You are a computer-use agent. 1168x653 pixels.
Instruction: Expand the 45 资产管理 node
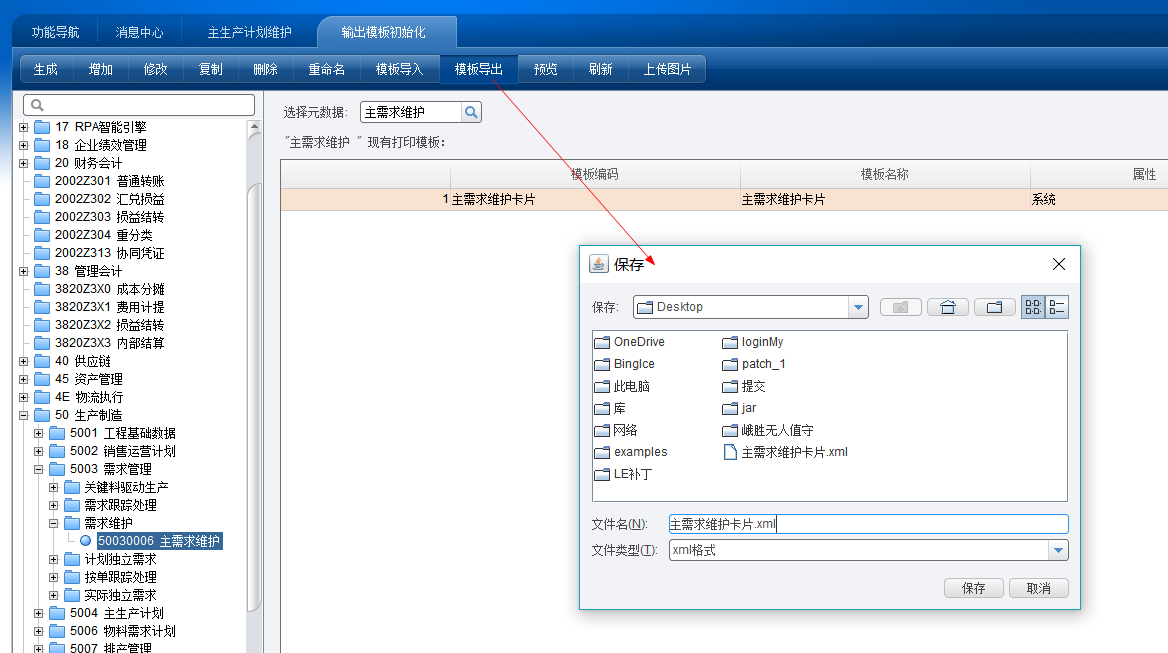point(24,380)
